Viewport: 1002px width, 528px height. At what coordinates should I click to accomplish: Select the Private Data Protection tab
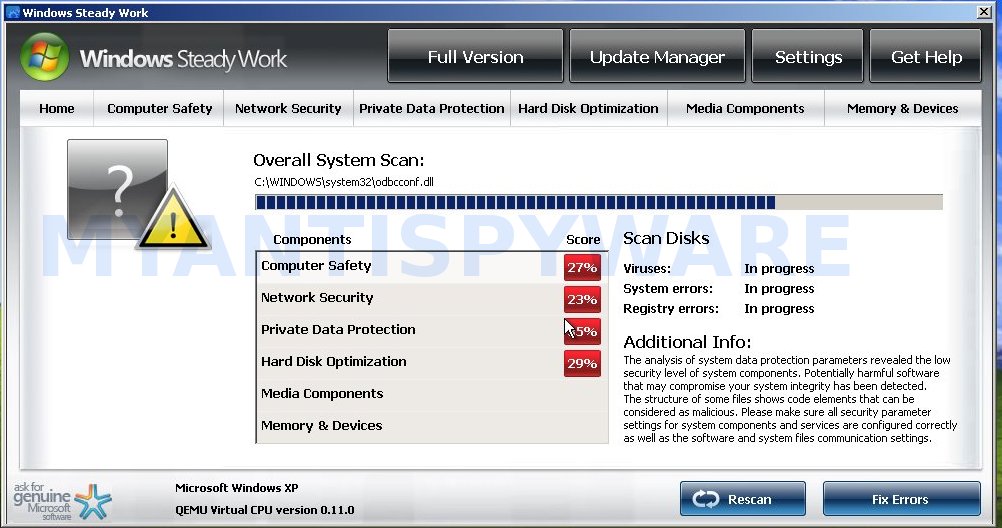point(431,109)
